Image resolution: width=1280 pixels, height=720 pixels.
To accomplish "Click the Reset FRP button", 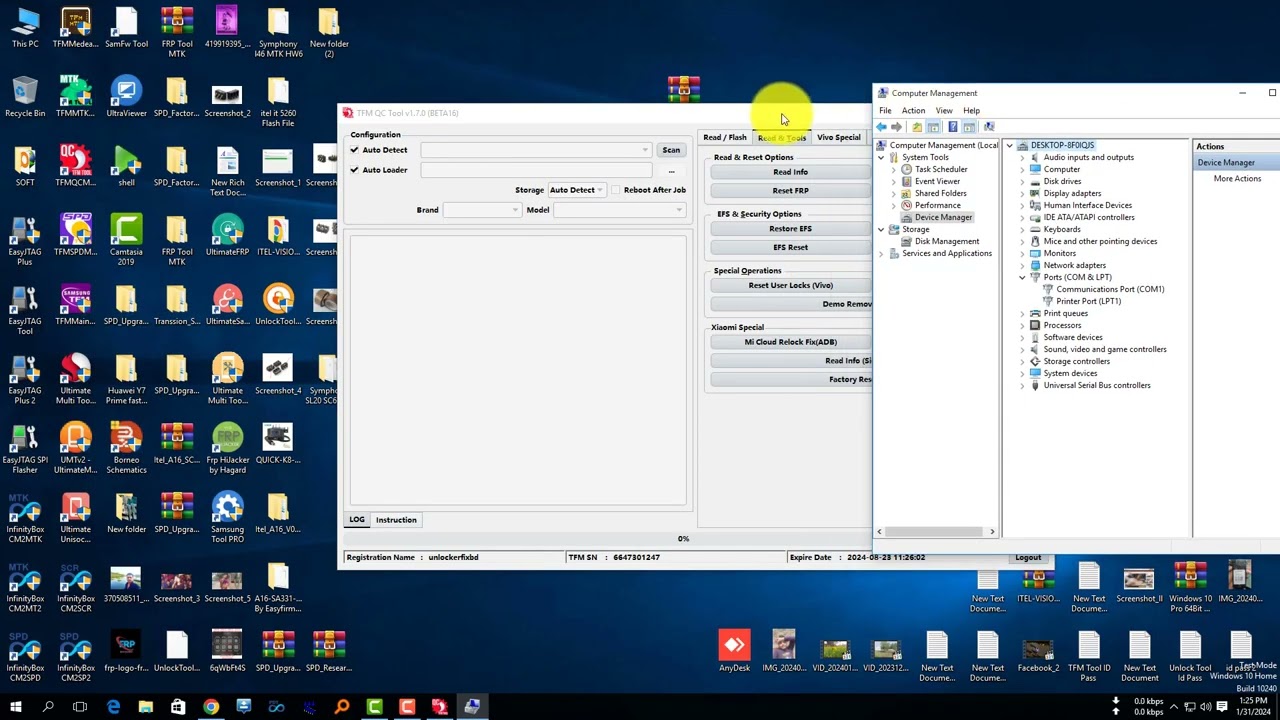I will pyautogui.click(x=790, y=190).
